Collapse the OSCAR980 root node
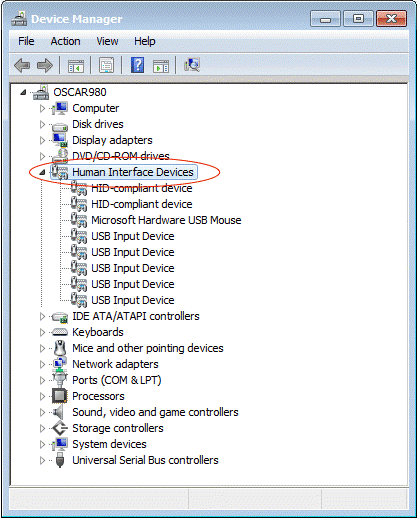Screen dimensions: 418x520 pyautogui.click(x=23, y=92)
